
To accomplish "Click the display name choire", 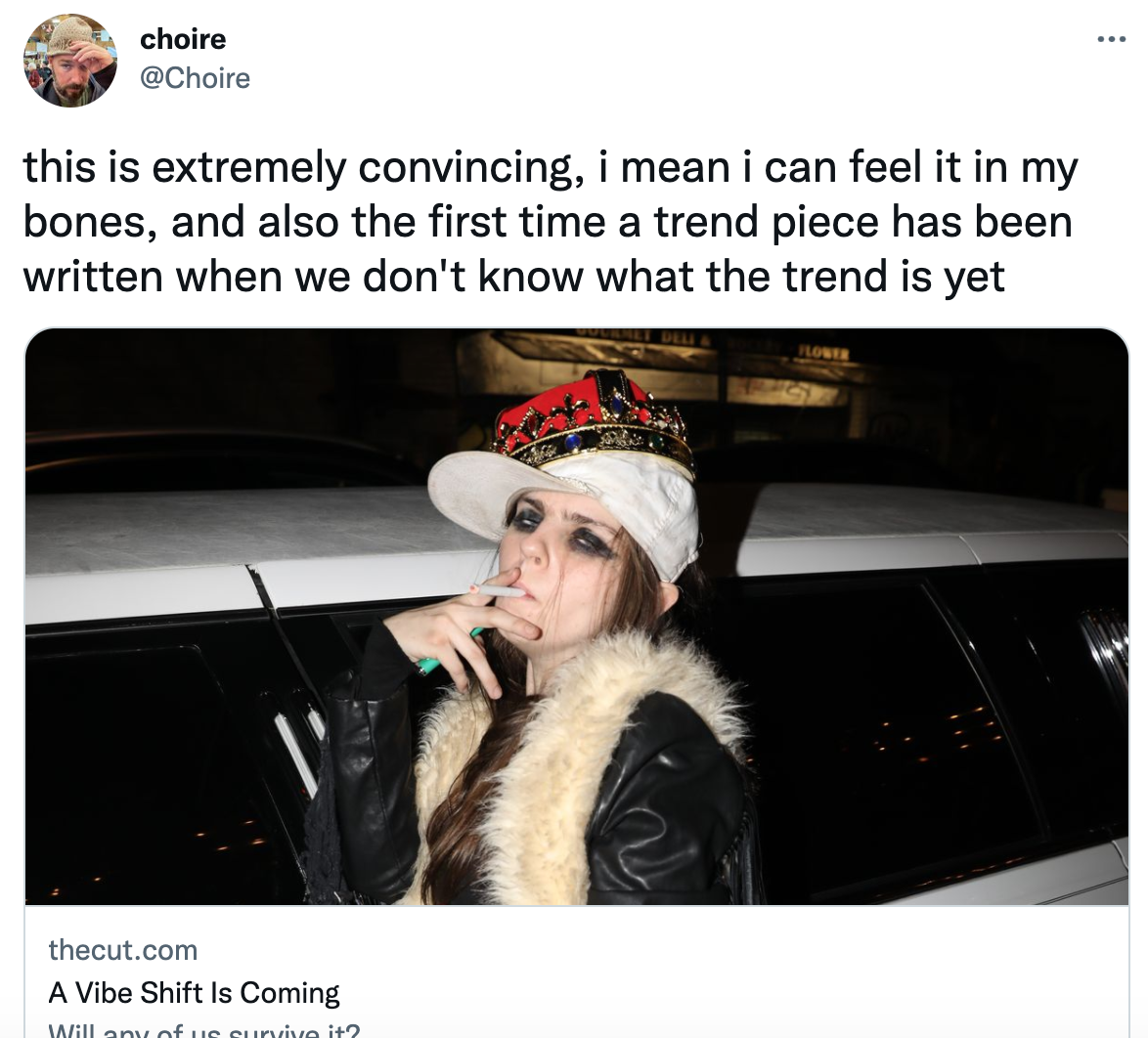I will click(x=182, y=39).
